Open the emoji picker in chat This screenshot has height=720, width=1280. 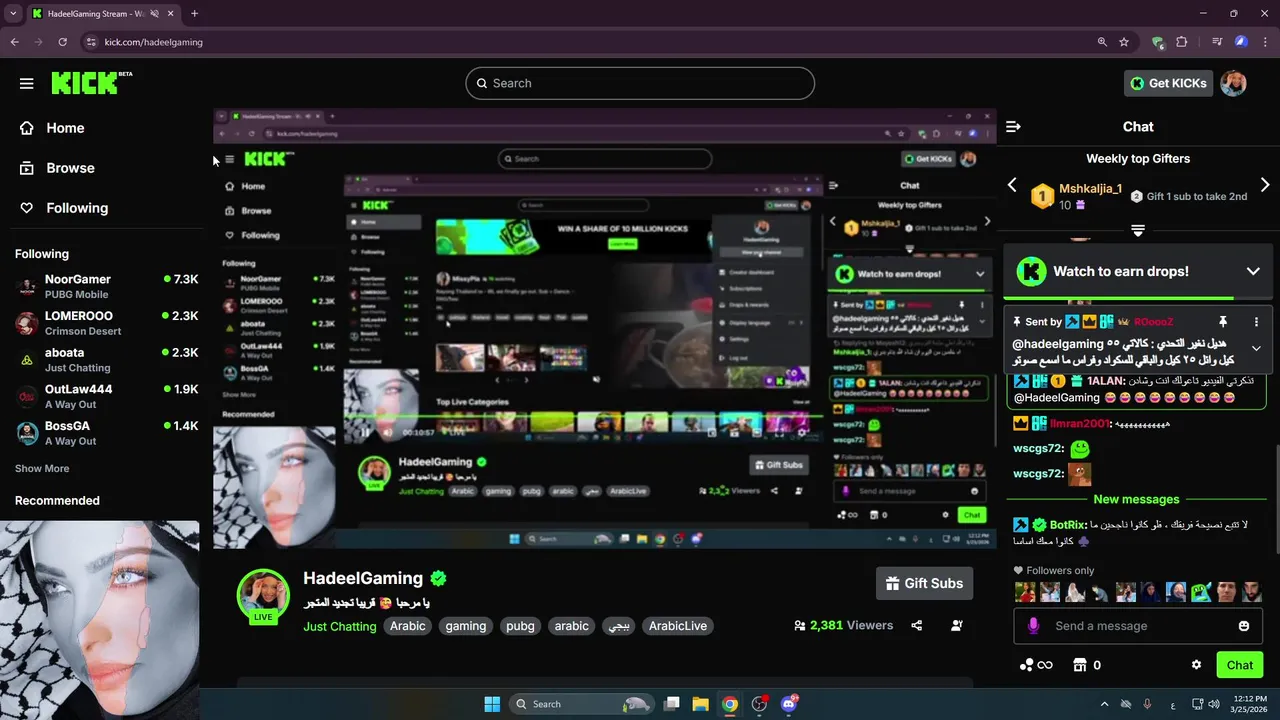[1244, 626]
